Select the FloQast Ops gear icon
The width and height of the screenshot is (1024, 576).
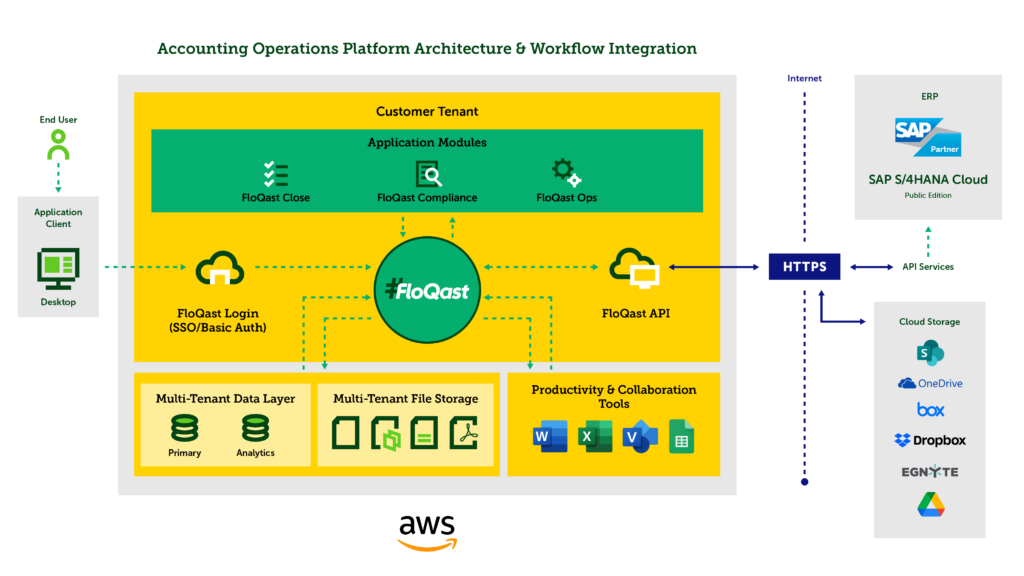pyautogui.click(x=566, y=173)
